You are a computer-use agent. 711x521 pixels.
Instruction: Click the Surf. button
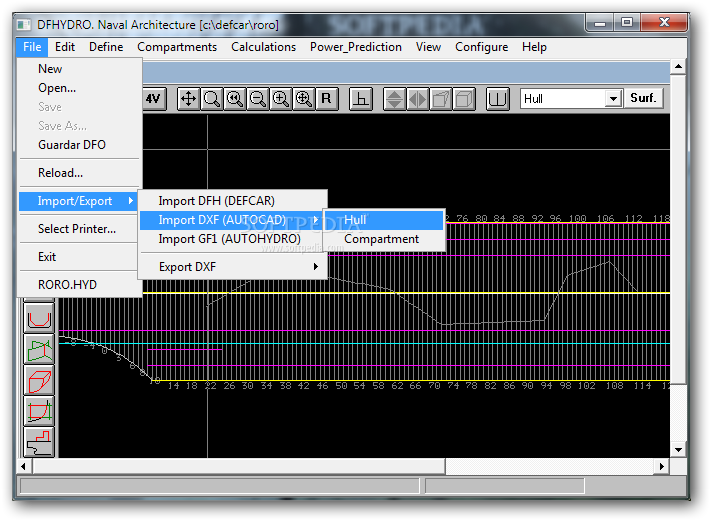pos(643,98)
